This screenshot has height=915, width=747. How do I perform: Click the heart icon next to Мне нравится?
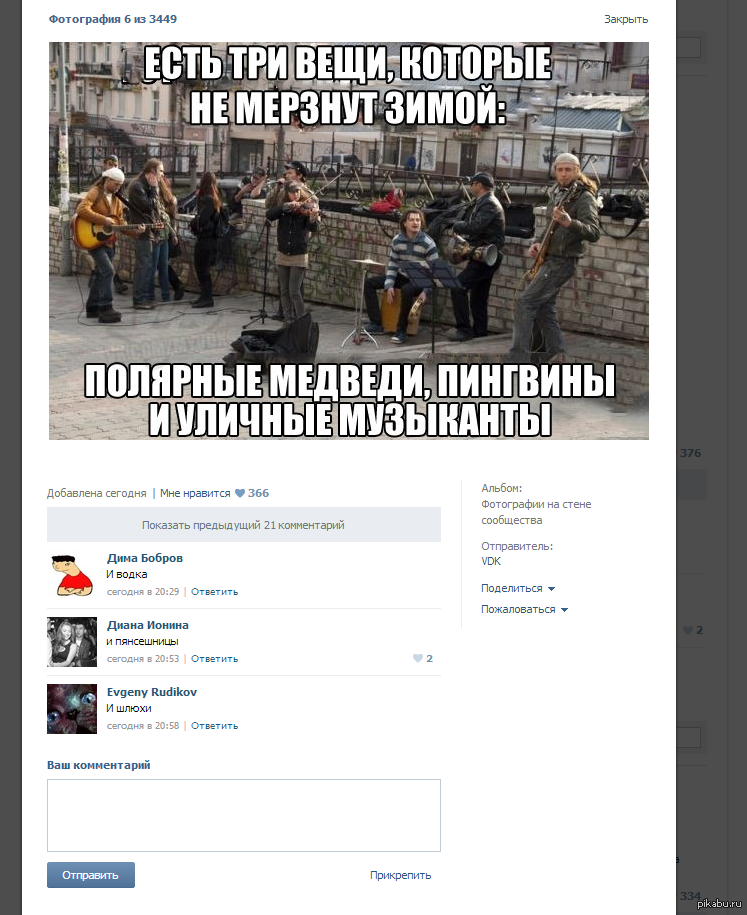[240, 493]
